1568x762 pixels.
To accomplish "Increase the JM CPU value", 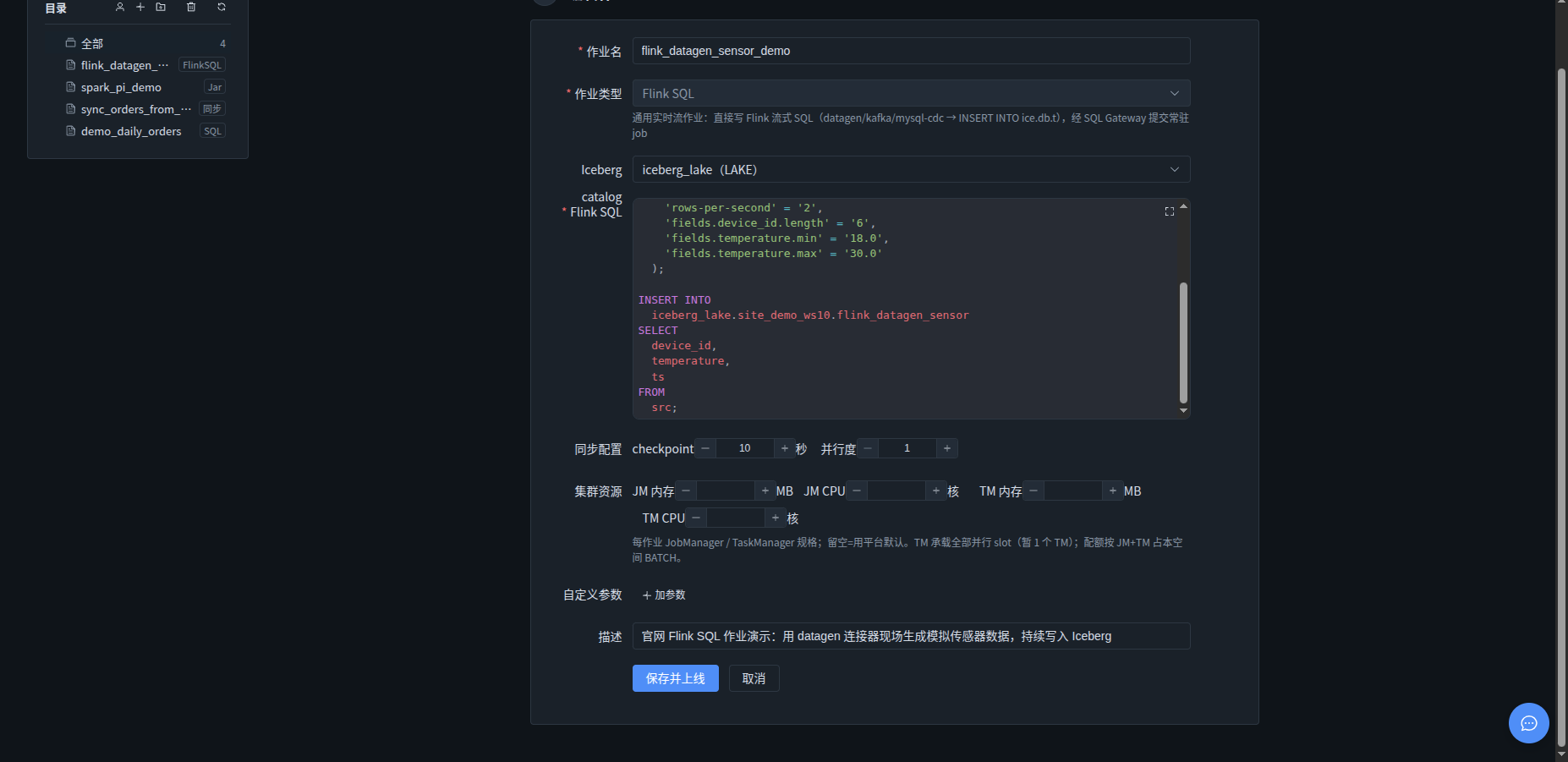I will point(936,491).
